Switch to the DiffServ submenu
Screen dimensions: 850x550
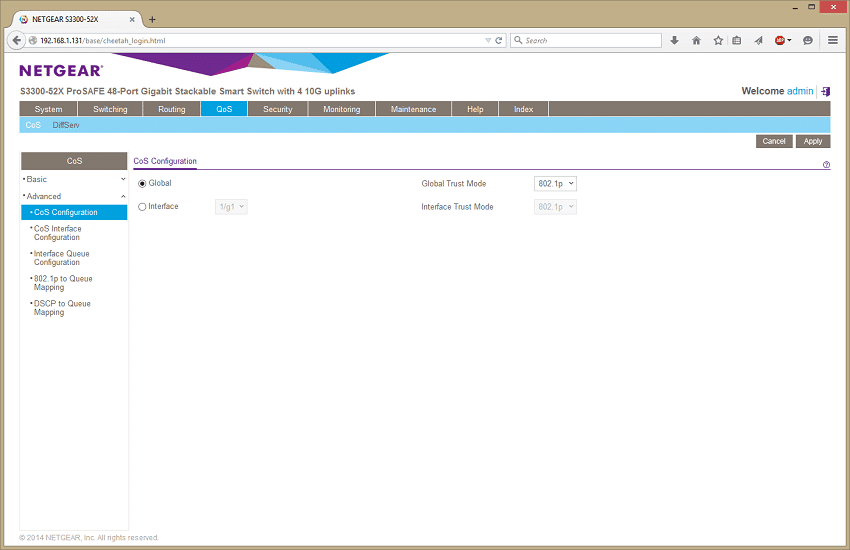(66, 125)
